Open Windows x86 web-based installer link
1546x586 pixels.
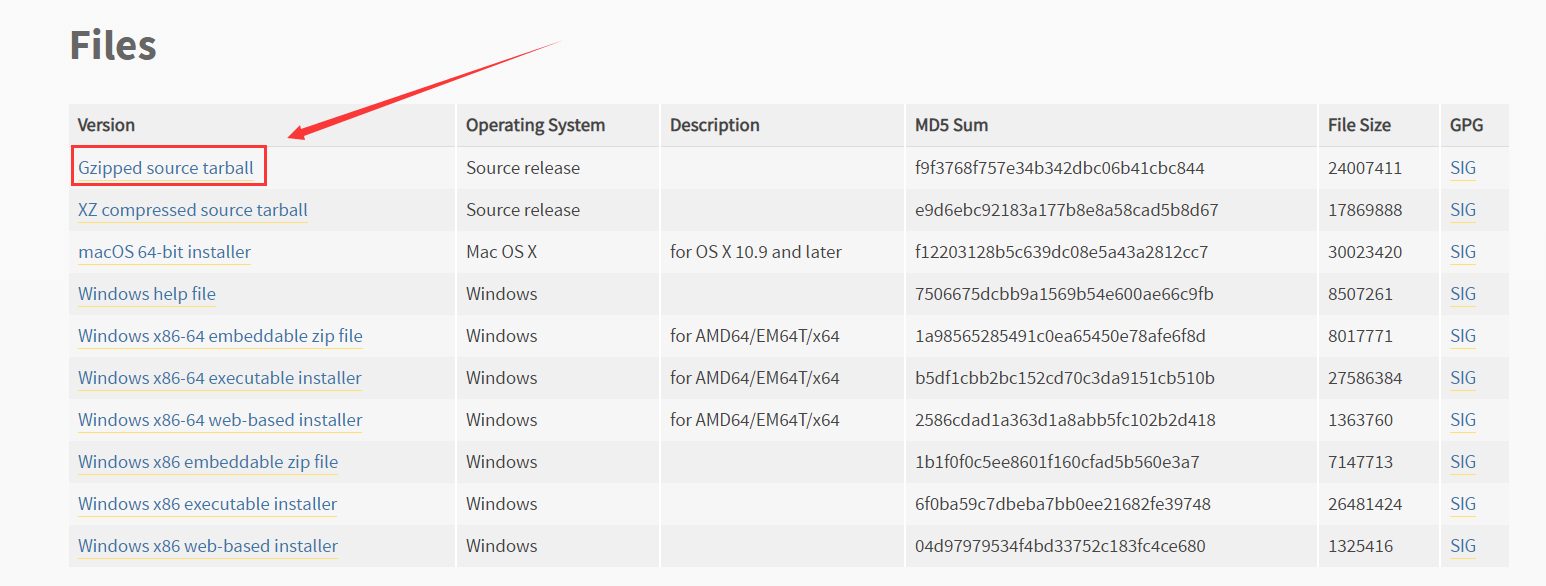tap(208, 546)
